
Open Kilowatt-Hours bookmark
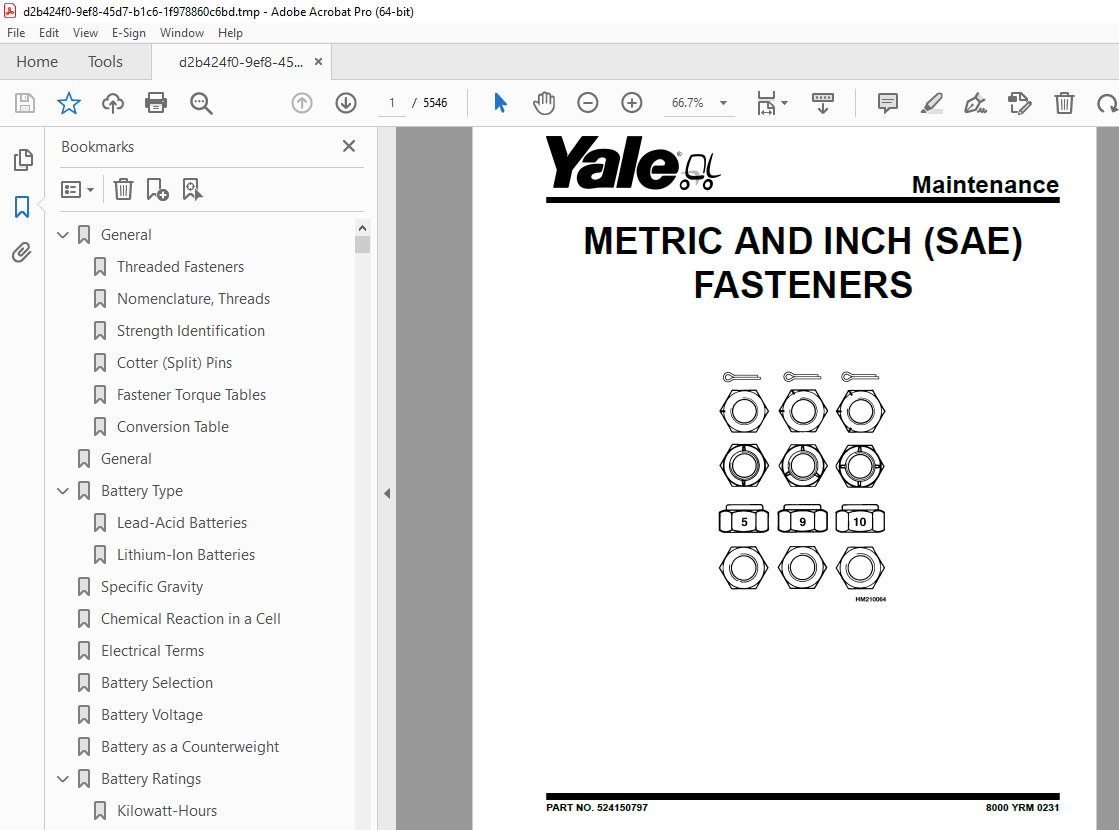click(x=167, y=811)
